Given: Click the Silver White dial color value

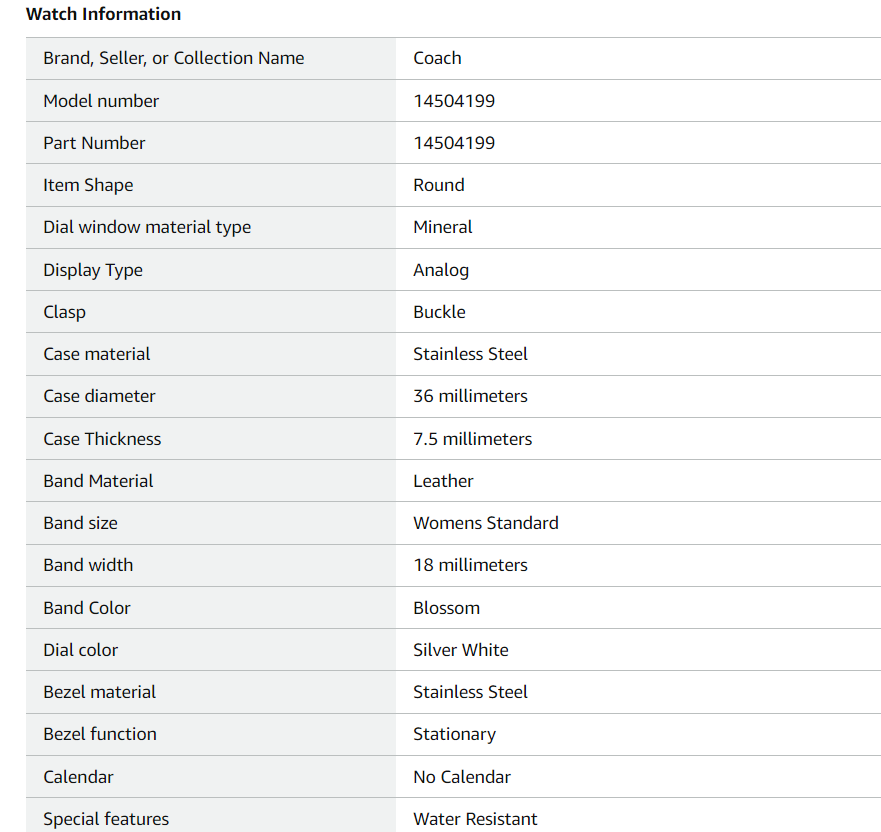Looking at the screenshot, I should [460, 650].
